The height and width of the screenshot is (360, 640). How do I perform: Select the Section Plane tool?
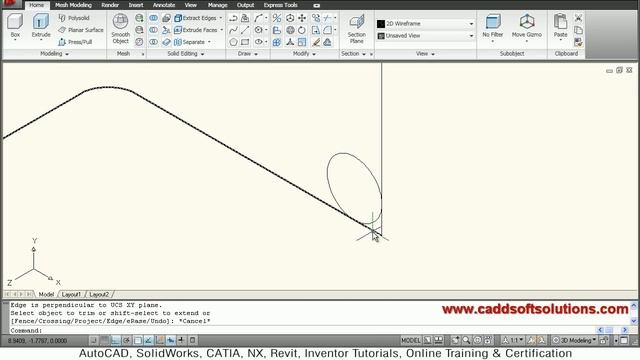(356, 29)
